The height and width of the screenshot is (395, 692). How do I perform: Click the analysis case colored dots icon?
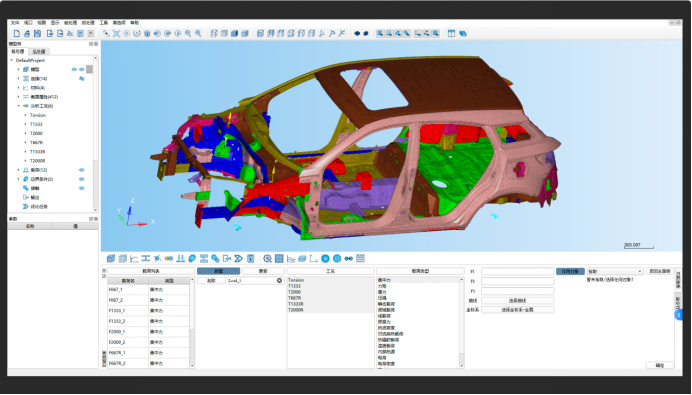[x=169, y=258]
